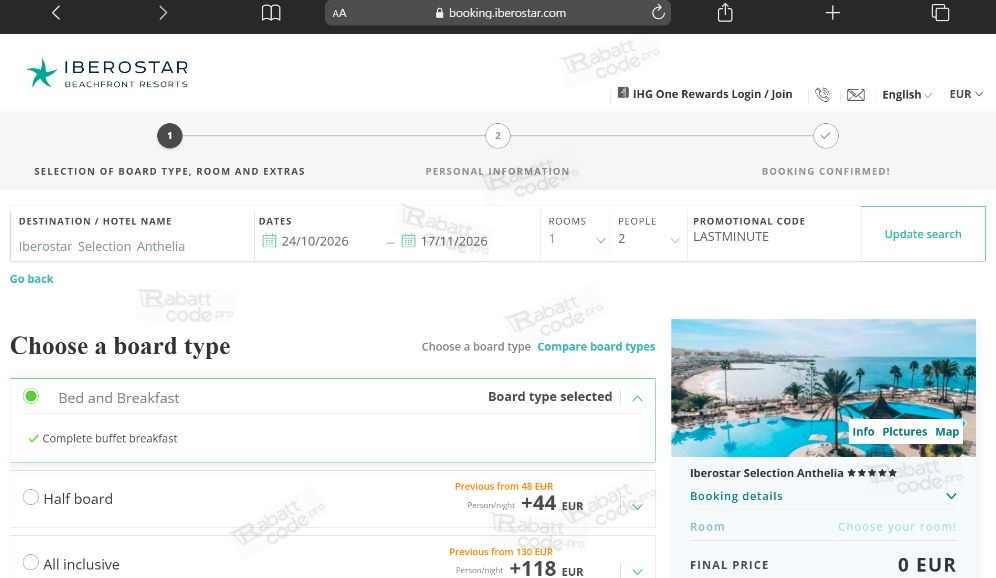Image resolution: width=996 pixels, height=578 pixels.
Task: Expand the Booking details chevron
Action: tap(951, 496)
